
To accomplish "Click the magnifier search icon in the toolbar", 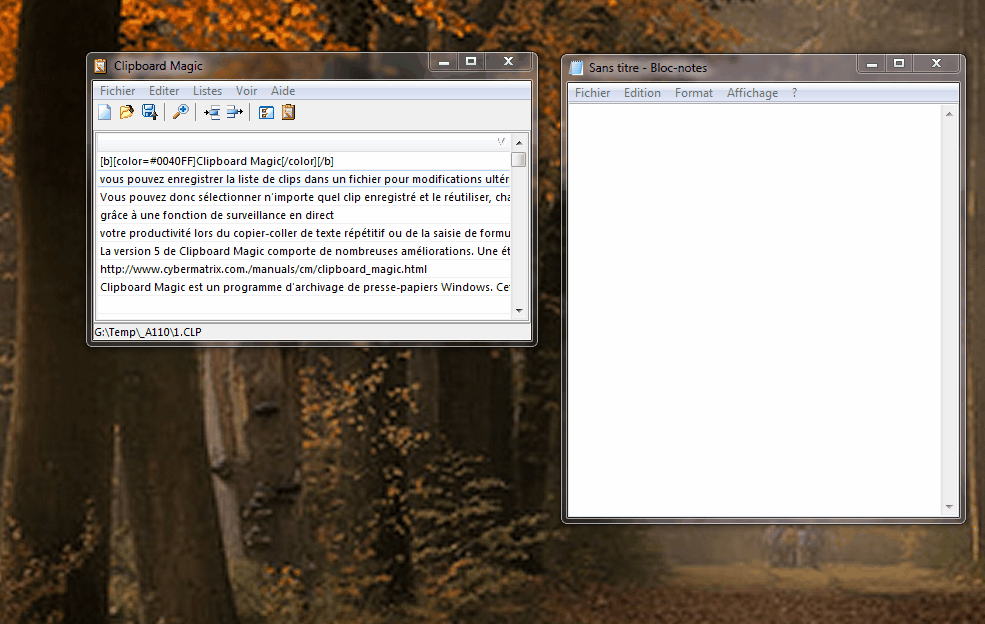I will [181, 112].
